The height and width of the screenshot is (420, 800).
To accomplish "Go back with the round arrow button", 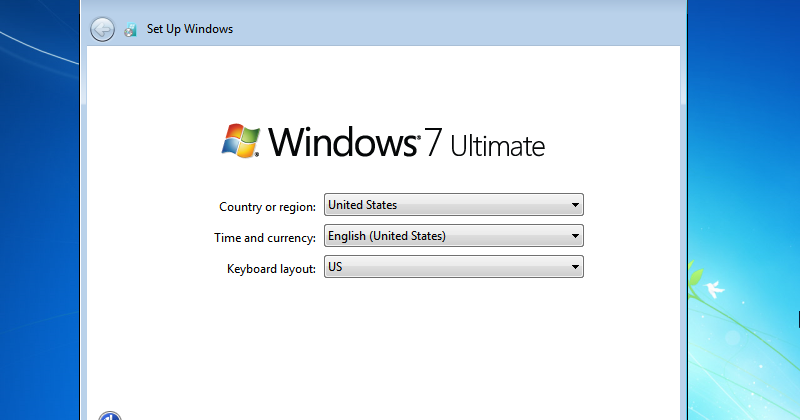I will coord(103,29).
